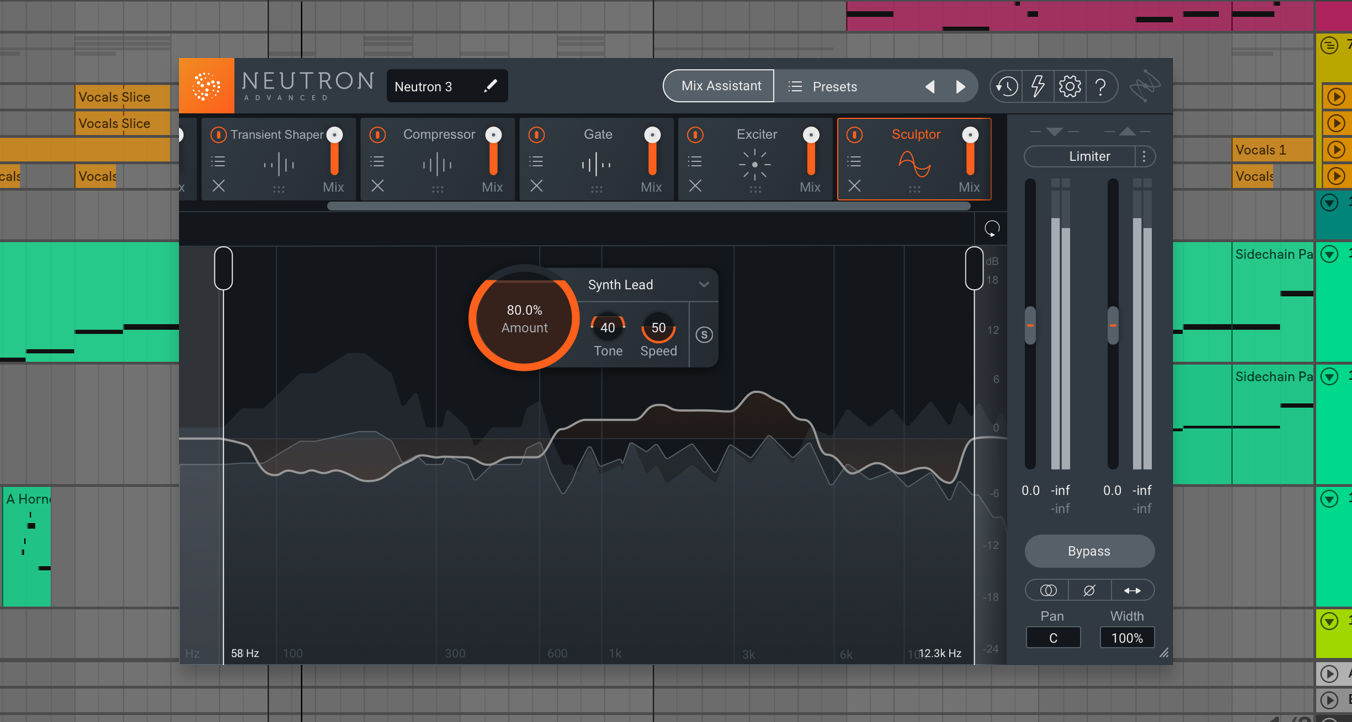Viewport: 1352px width, 722px height.
Task: Toggle Exciter module power button
Action: [695, 135]
